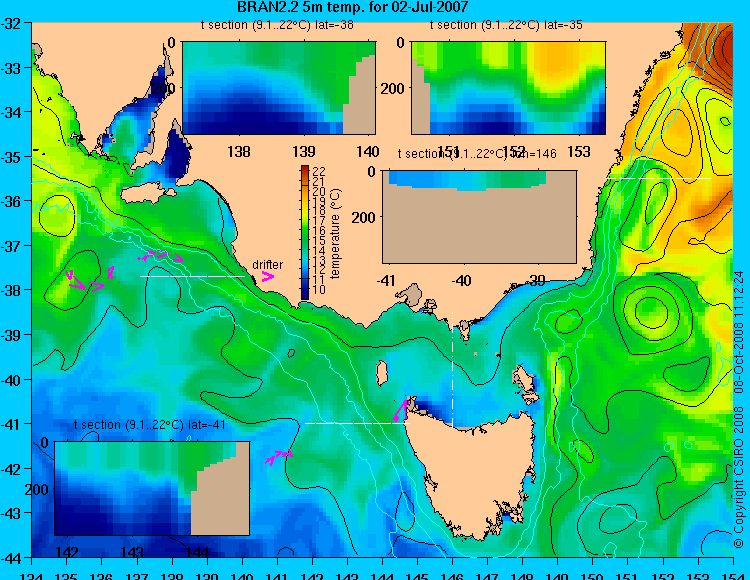Viewport: 750px width, 580px height.
Task: Click depth label 200 beside the lon=146 inset
Action: [x=364, y=218]
